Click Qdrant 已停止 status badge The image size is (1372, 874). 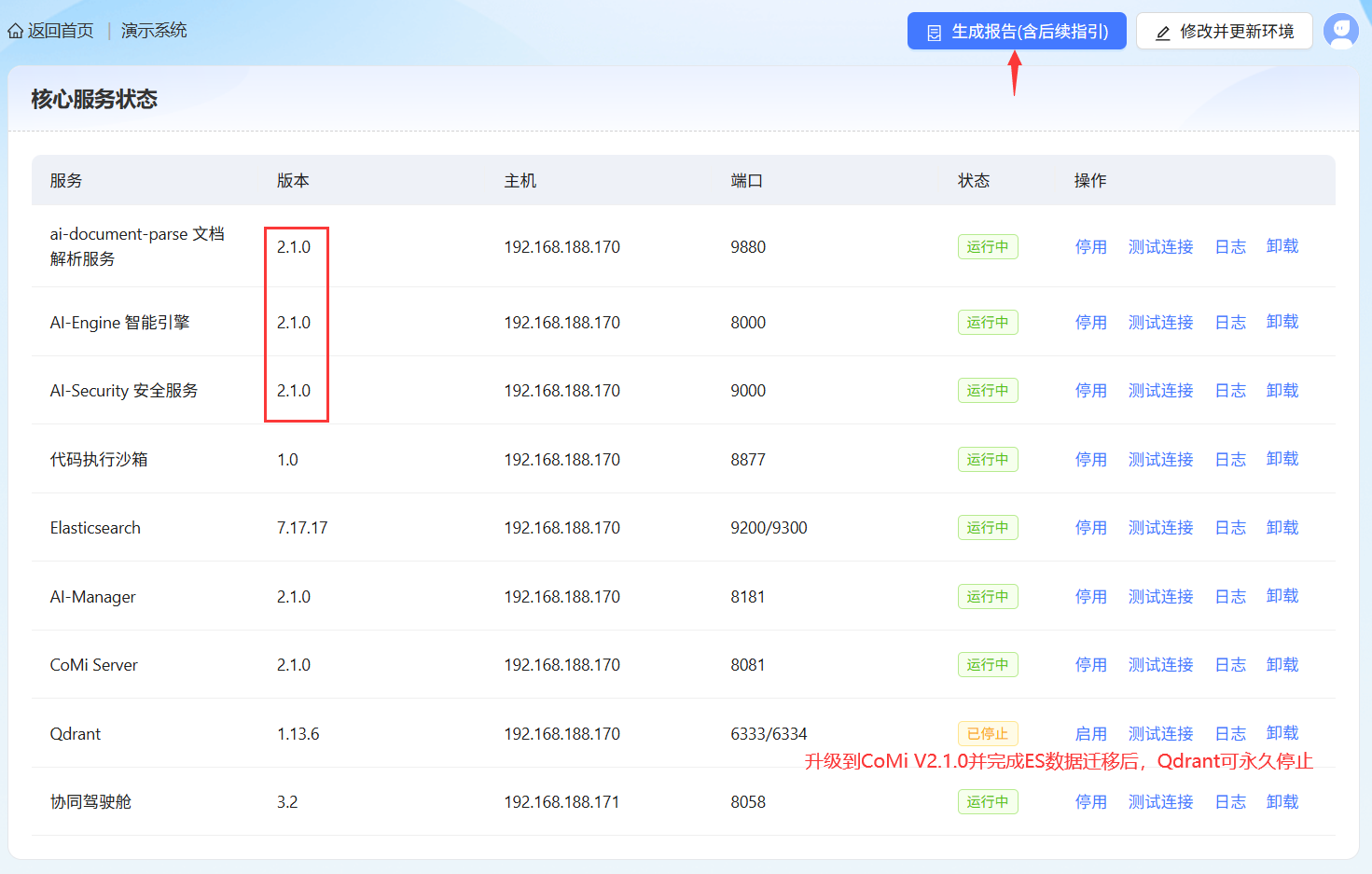tap(988, 733)
